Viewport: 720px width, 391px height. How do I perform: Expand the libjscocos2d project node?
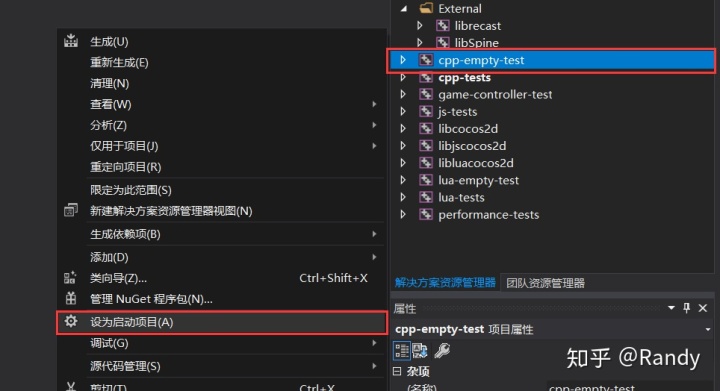[x=403, y=145]
